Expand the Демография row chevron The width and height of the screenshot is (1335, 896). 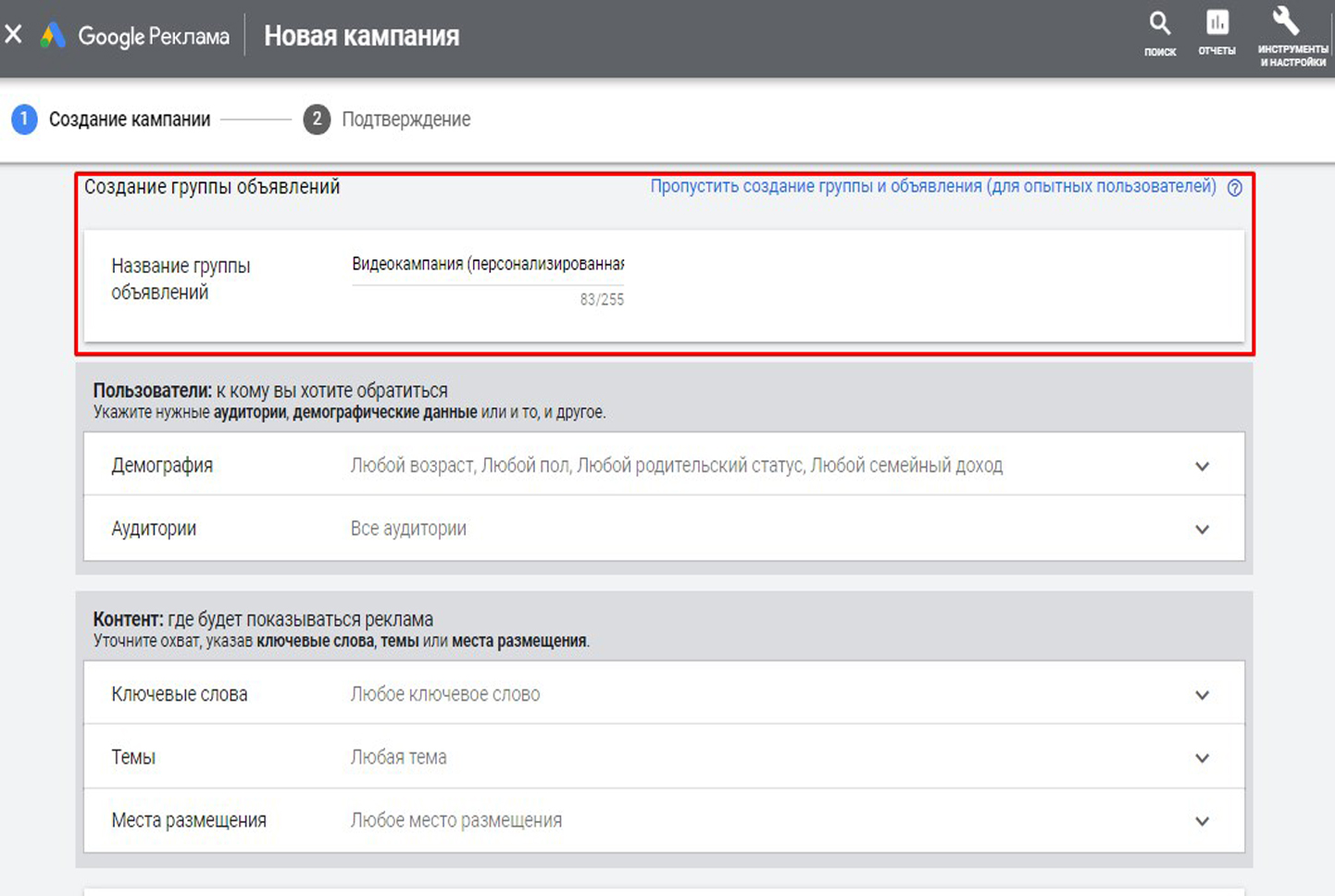[x=1202, y=467]
